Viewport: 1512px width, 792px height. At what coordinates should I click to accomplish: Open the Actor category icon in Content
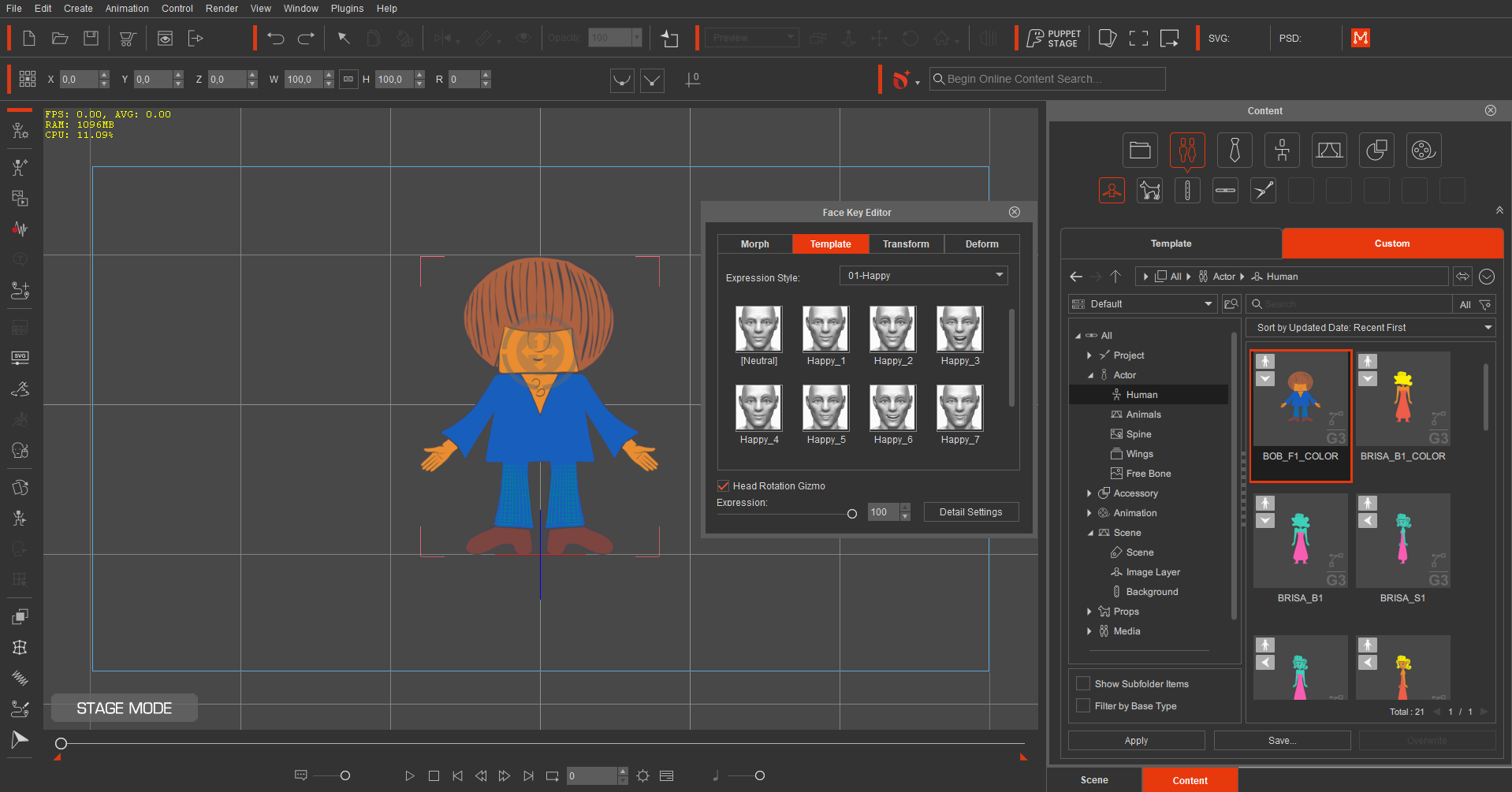tap(1186, 150)
